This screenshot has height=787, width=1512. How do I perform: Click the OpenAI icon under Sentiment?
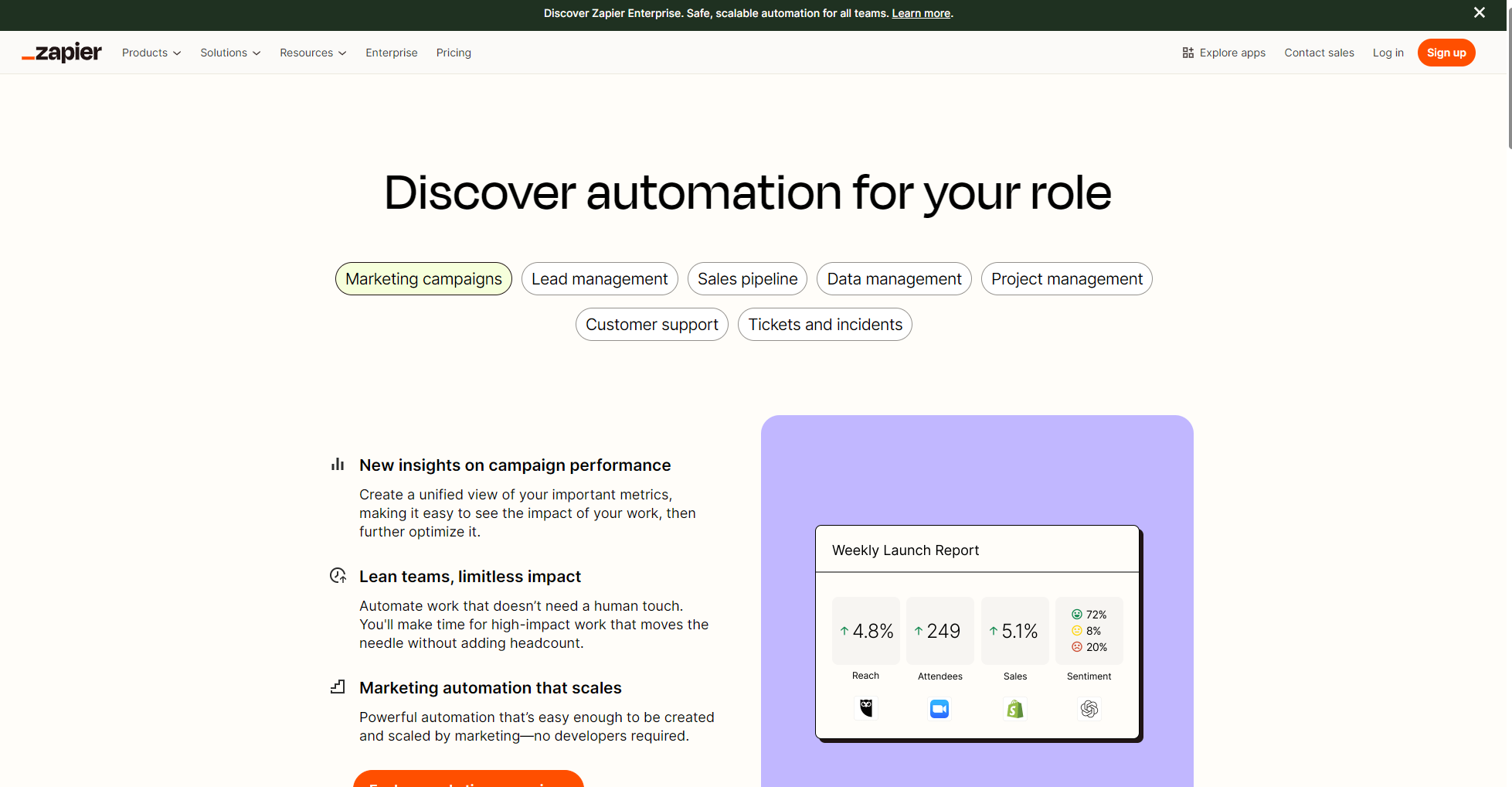(x=1089, y=709)
